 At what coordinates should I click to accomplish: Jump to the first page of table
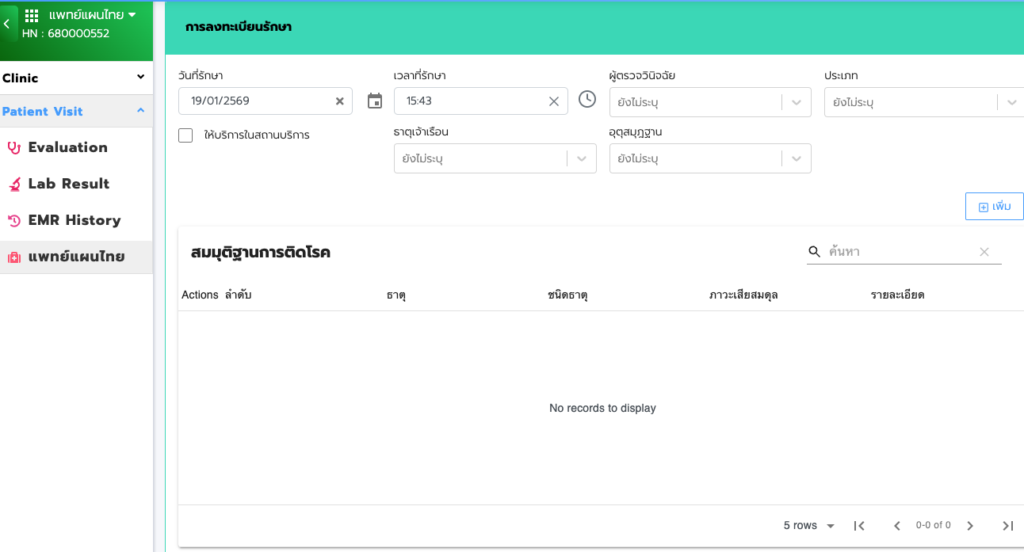pyautogui.click(x=859, y=526)
